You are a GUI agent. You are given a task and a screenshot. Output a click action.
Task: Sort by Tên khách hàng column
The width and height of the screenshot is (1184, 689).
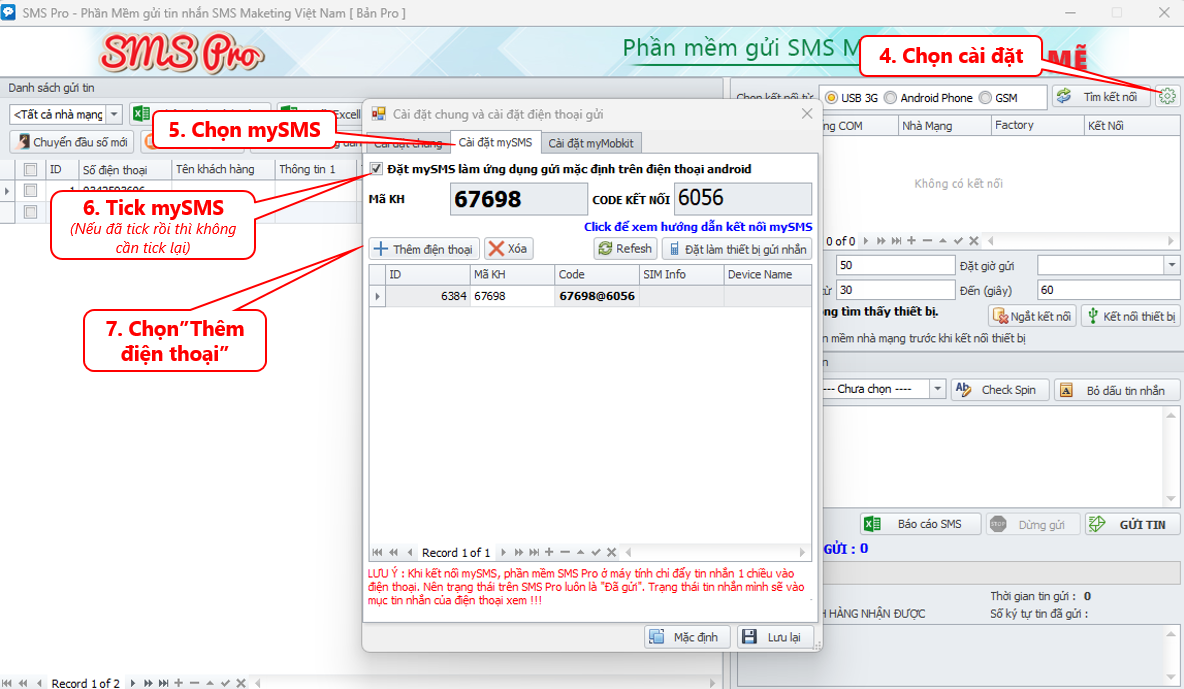coord(224,169)
